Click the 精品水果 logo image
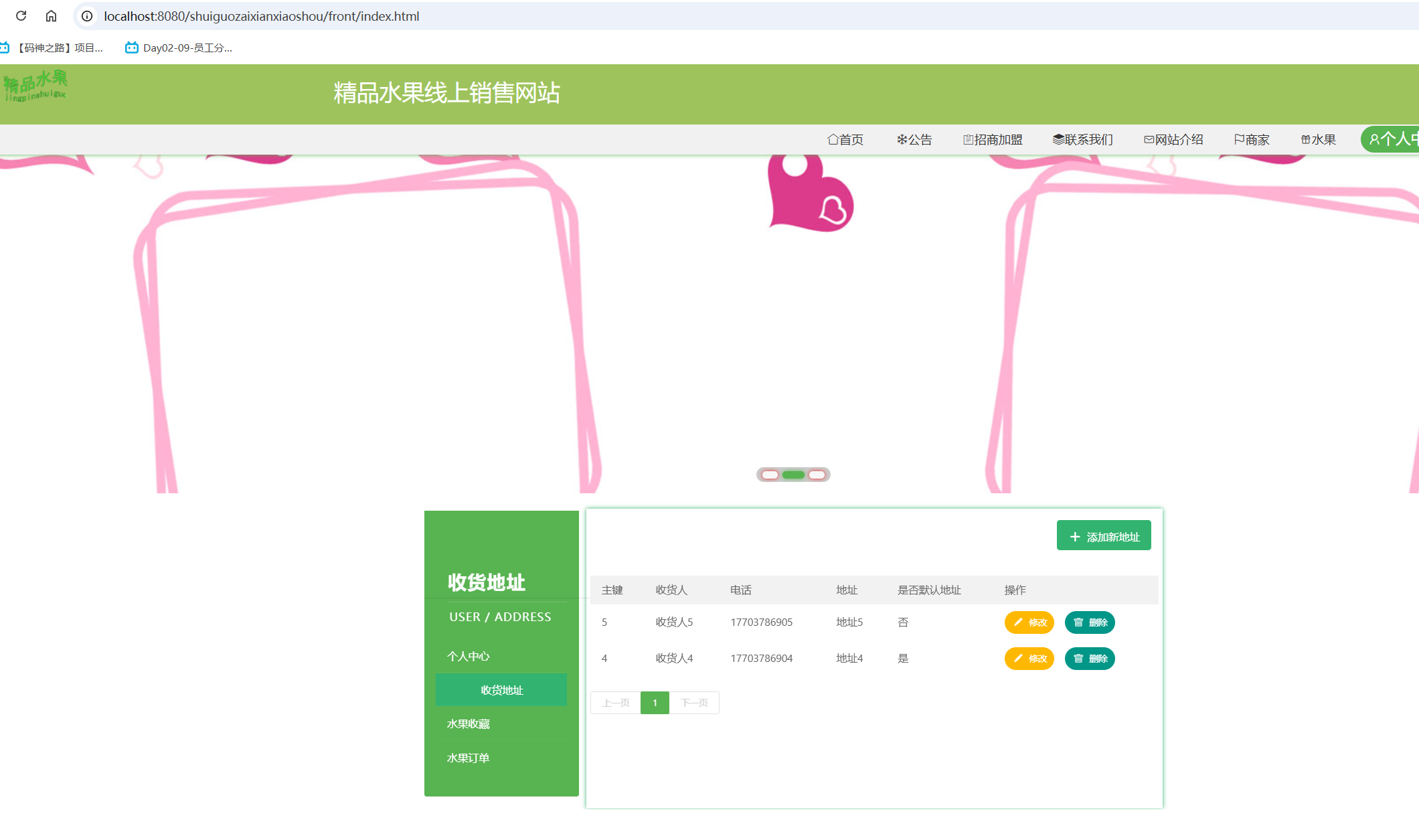 (35, 86)
